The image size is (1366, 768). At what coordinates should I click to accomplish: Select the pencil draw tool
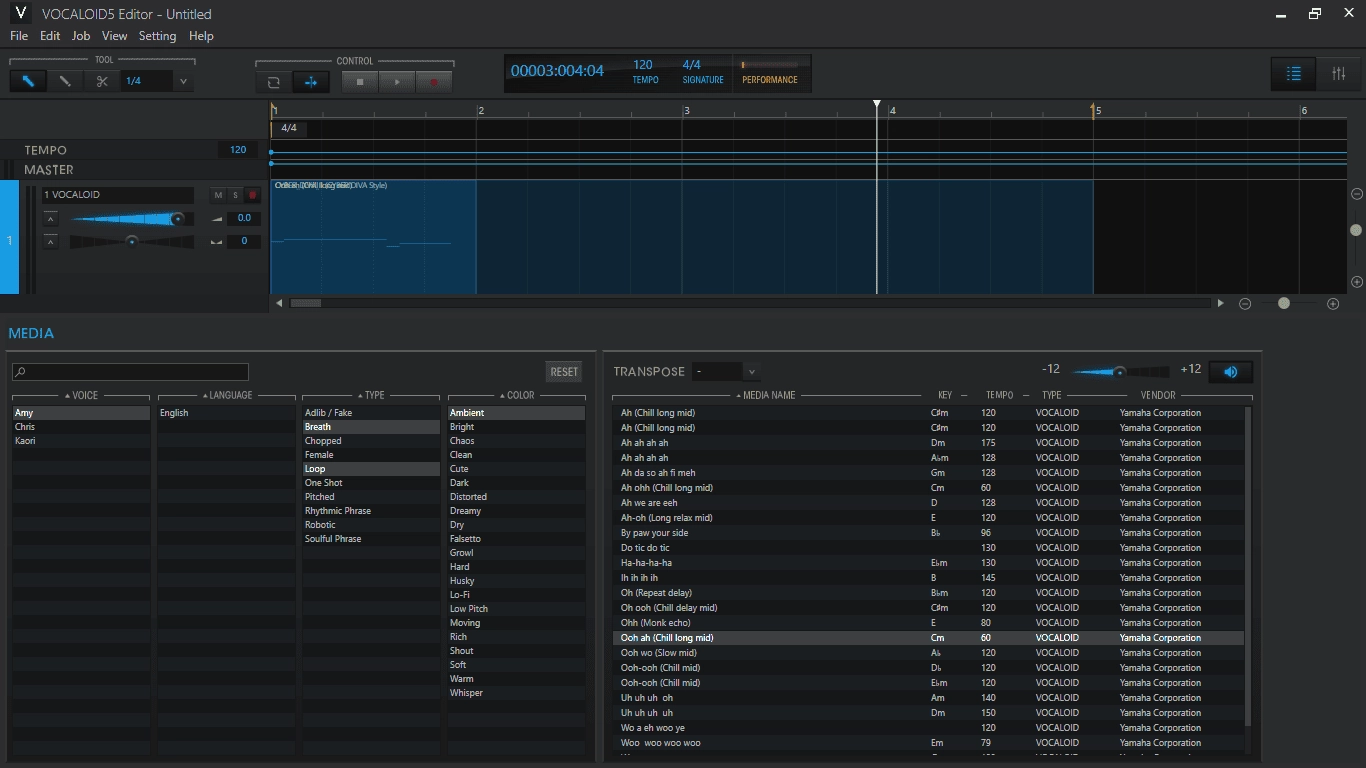[65, 81]
